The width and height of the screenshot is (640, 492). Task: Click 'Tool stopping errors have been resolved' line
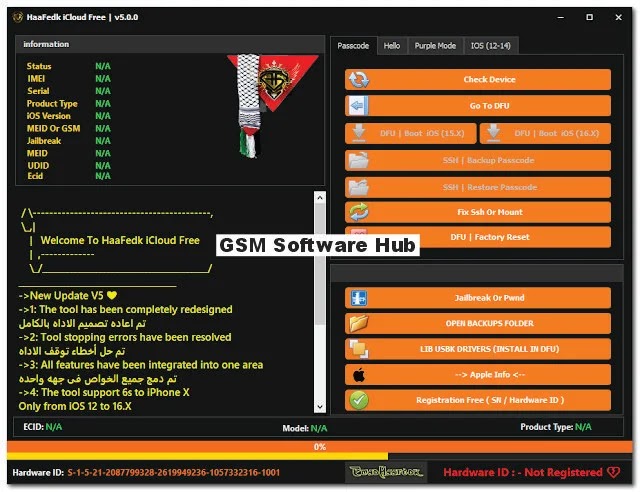[x=125, y=337]
